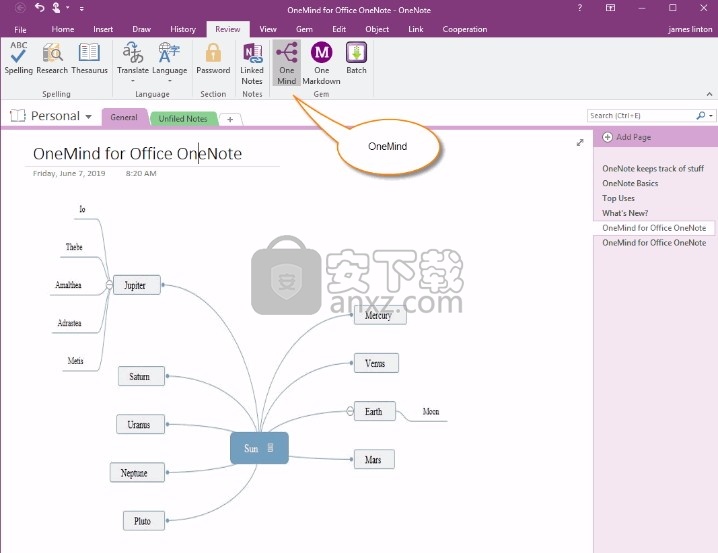This screenshot has width=718, height=553.
Task: Open the Top Uses page
Action: tap(618, 198)
